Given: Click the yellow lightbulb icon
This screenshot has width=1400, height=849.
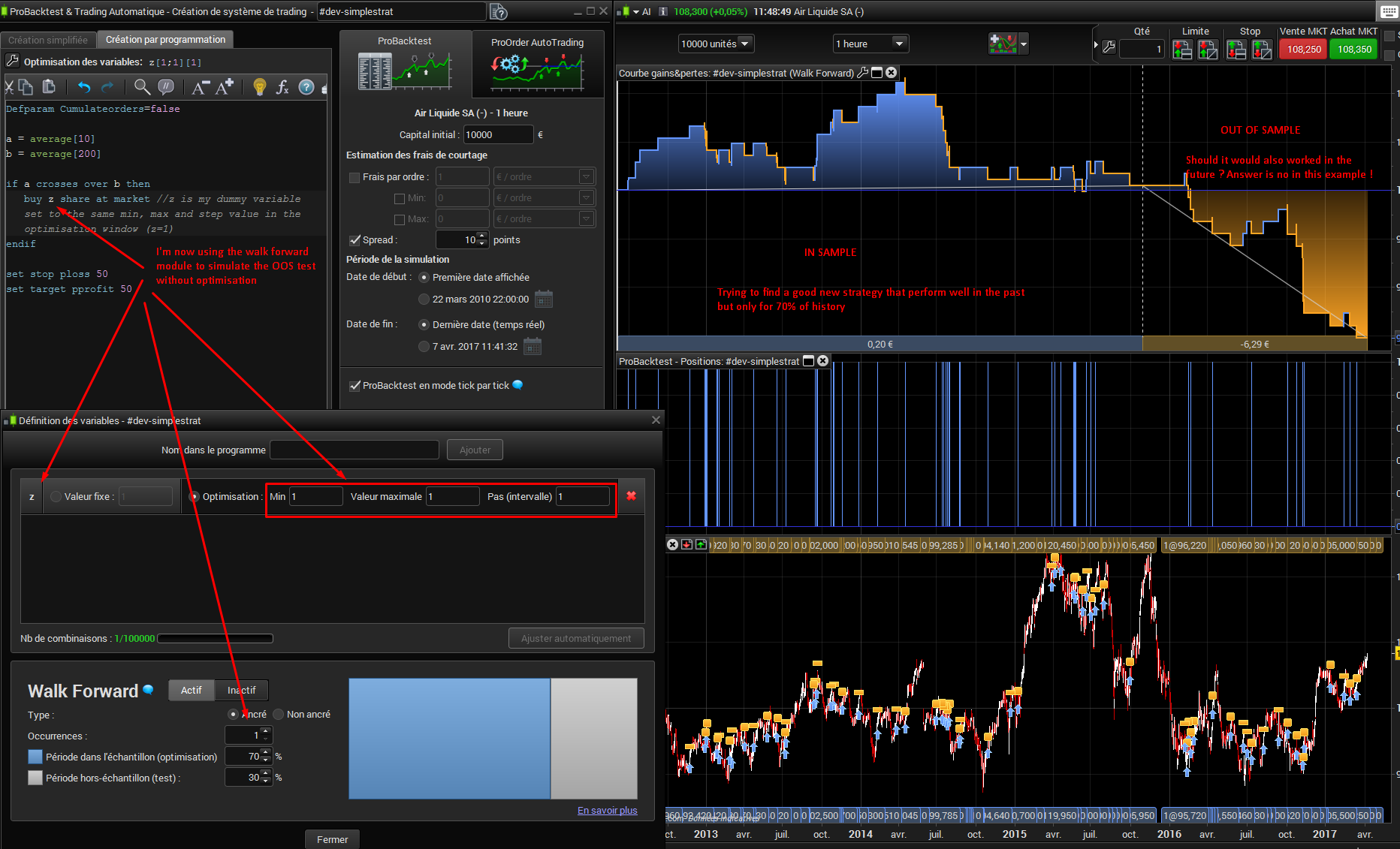Looking at the screenshot, I should click(259, 87).
